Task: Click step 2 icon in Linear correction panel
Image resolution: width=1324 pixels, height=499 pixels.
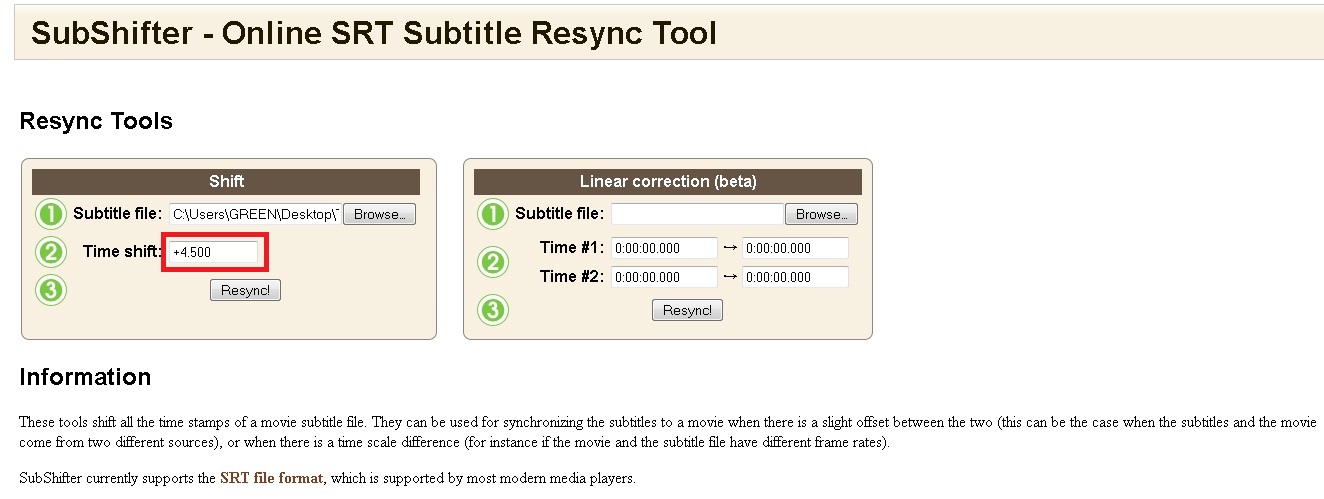Action: click(x=492, y=262)
